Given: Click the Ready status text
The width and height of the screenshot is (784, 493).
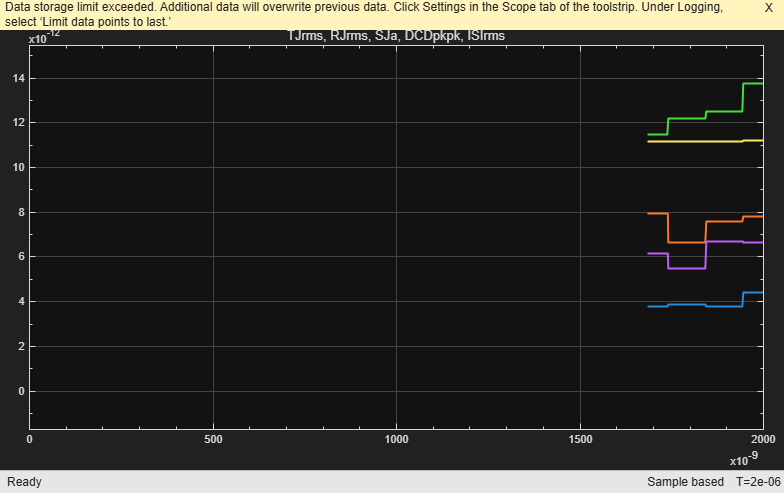Looking at the screenshot, I should click(24, 482).
